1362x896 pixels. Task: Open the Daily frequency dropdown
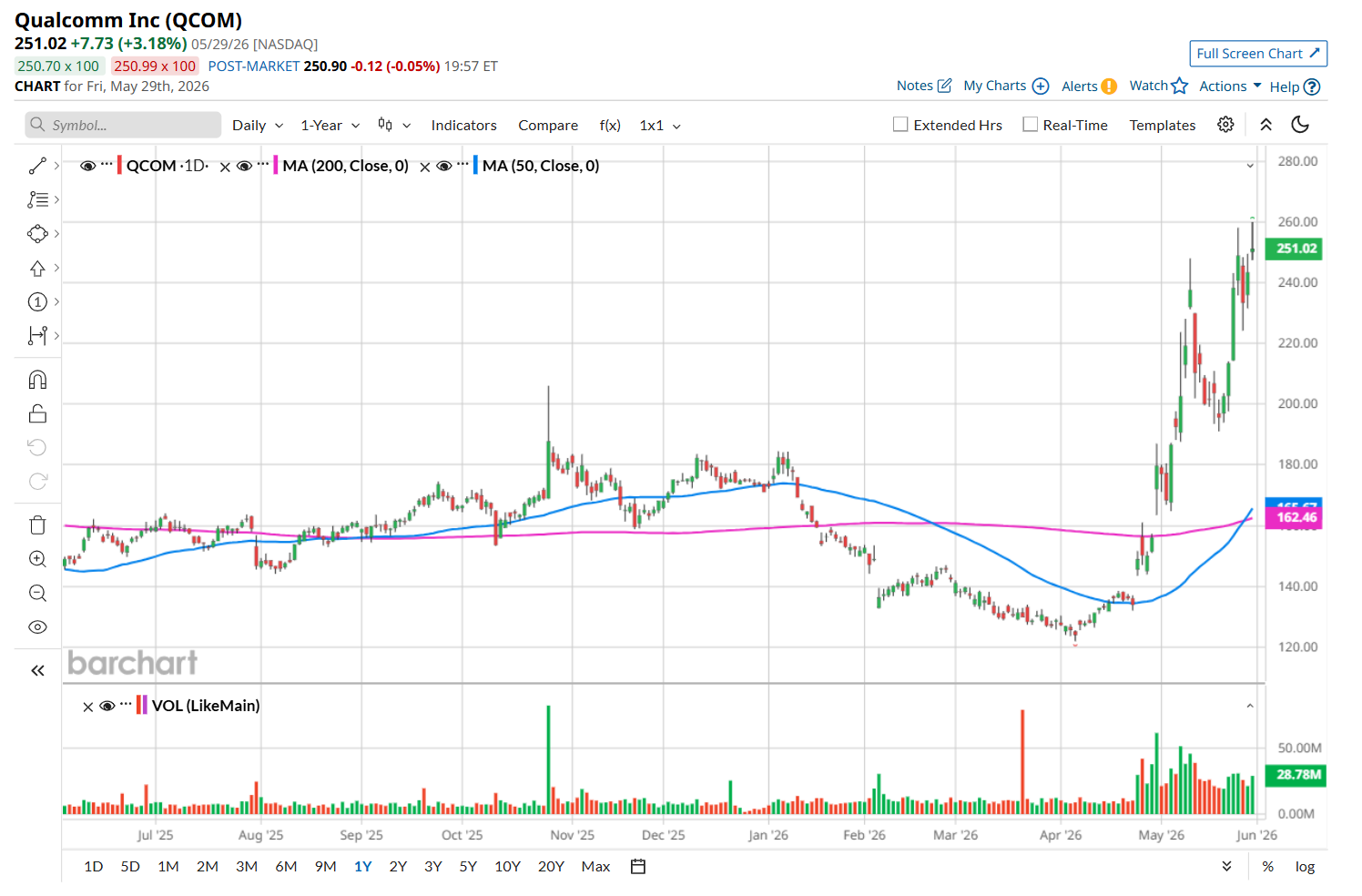tap(258, 126)
